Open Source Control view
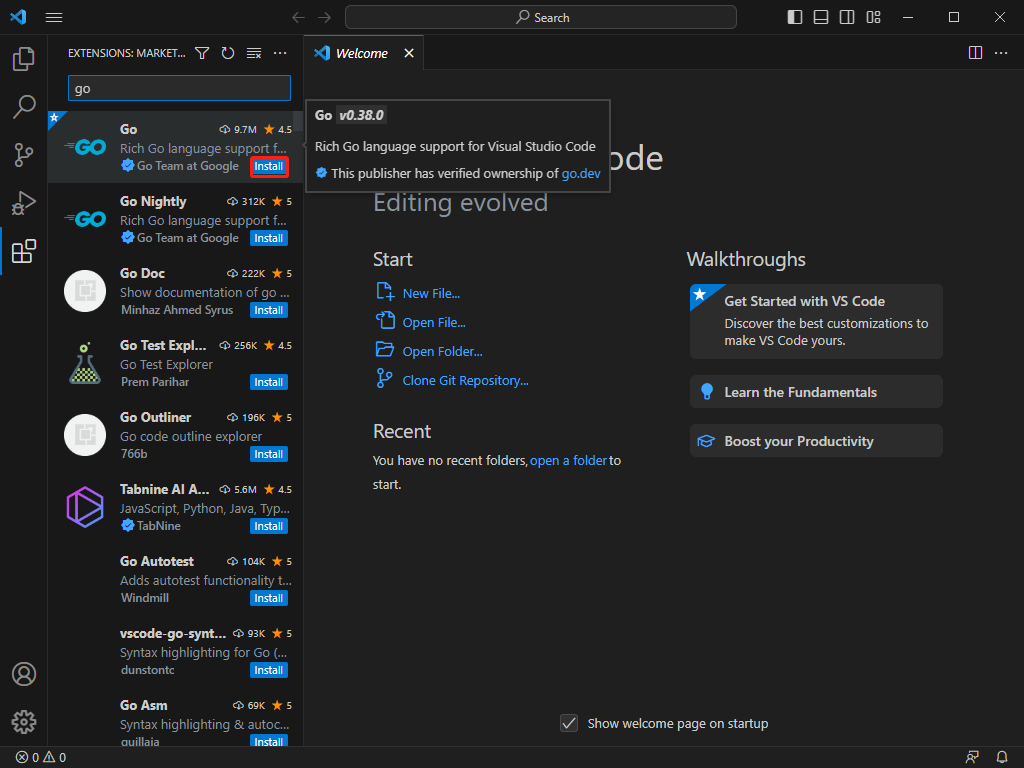Viewport: 1024px width, 768px height. (24, 155)
